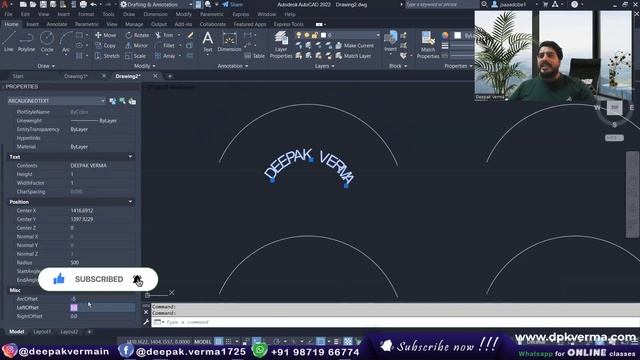Collapse the Position section in Properties
640x360 pixels.
[130, 202]
